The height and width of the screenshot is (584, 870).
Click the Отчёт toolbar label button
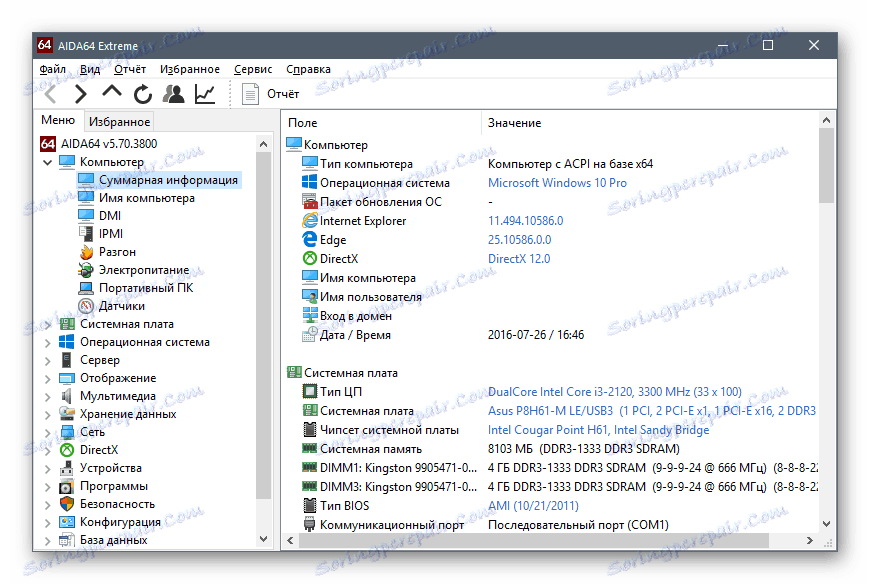[282, 94]
